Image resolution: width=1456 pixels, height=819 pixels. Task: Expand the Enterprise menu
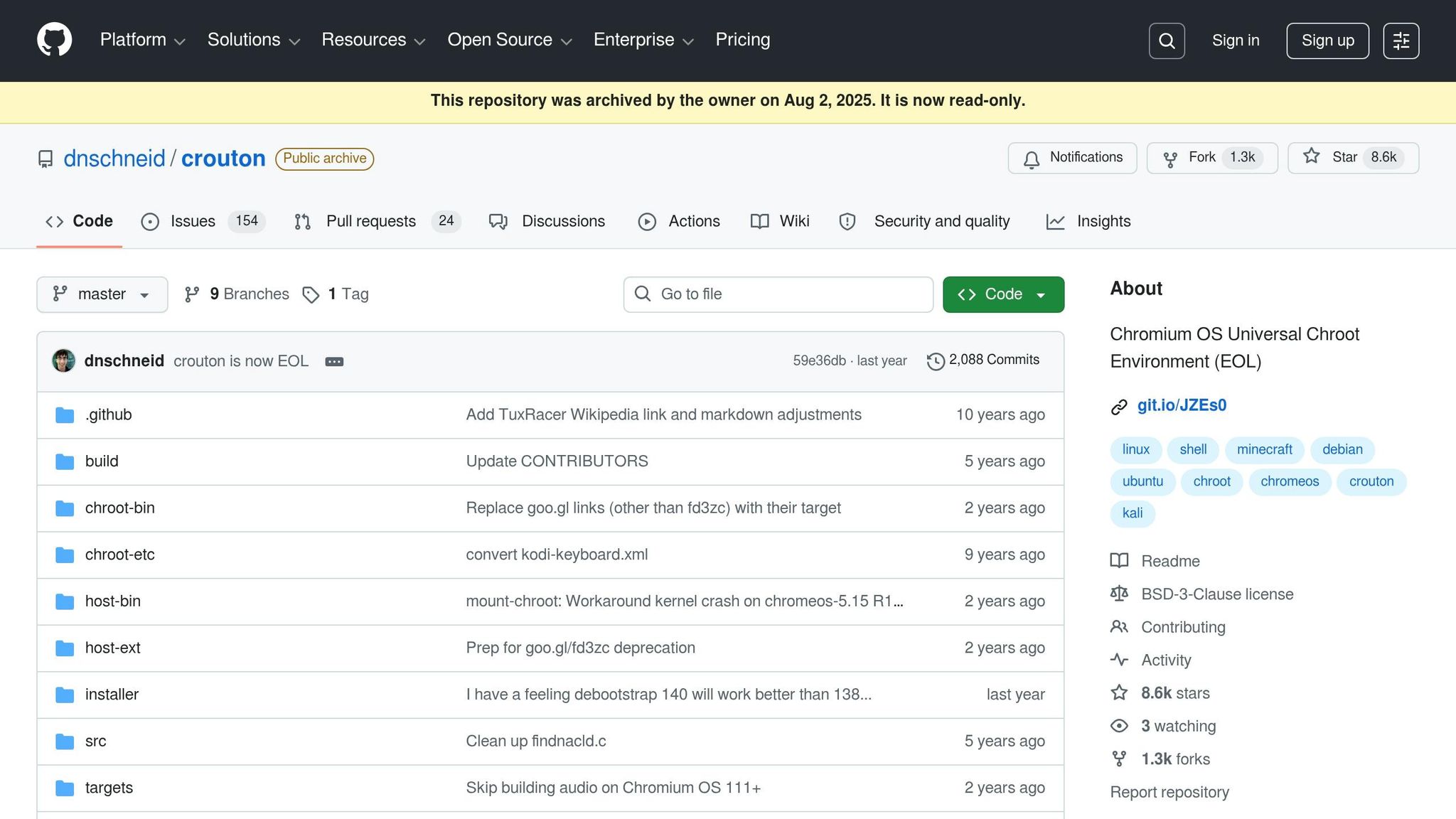643,40
